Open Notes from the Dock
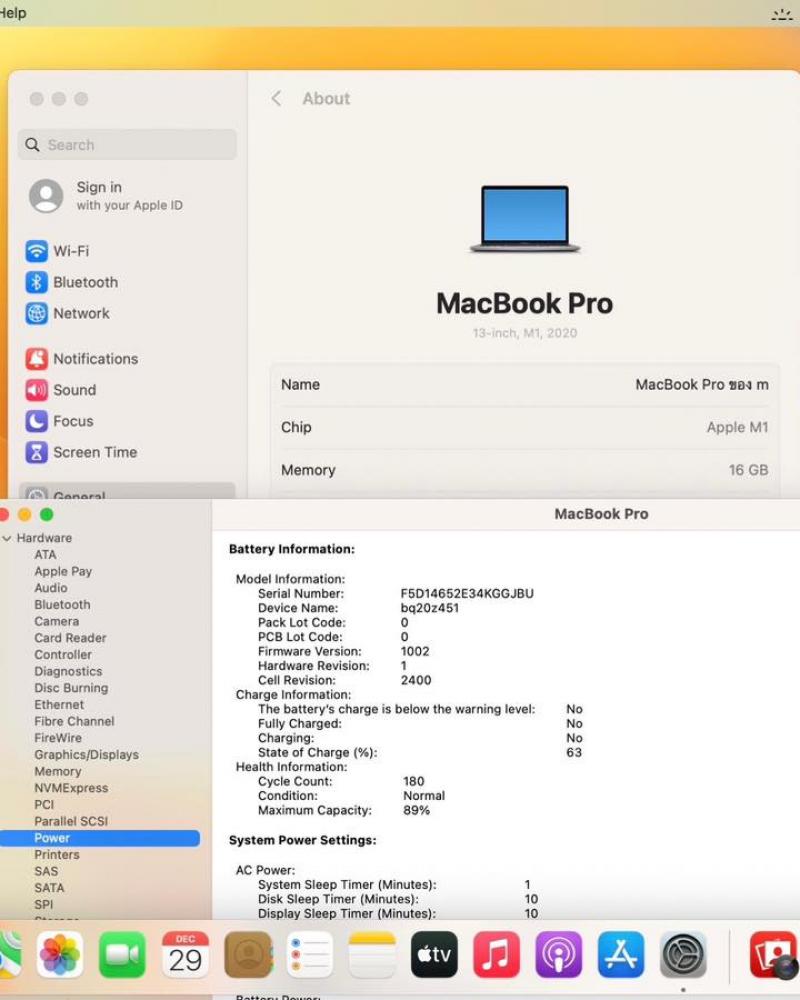 (x=372, y=955)
